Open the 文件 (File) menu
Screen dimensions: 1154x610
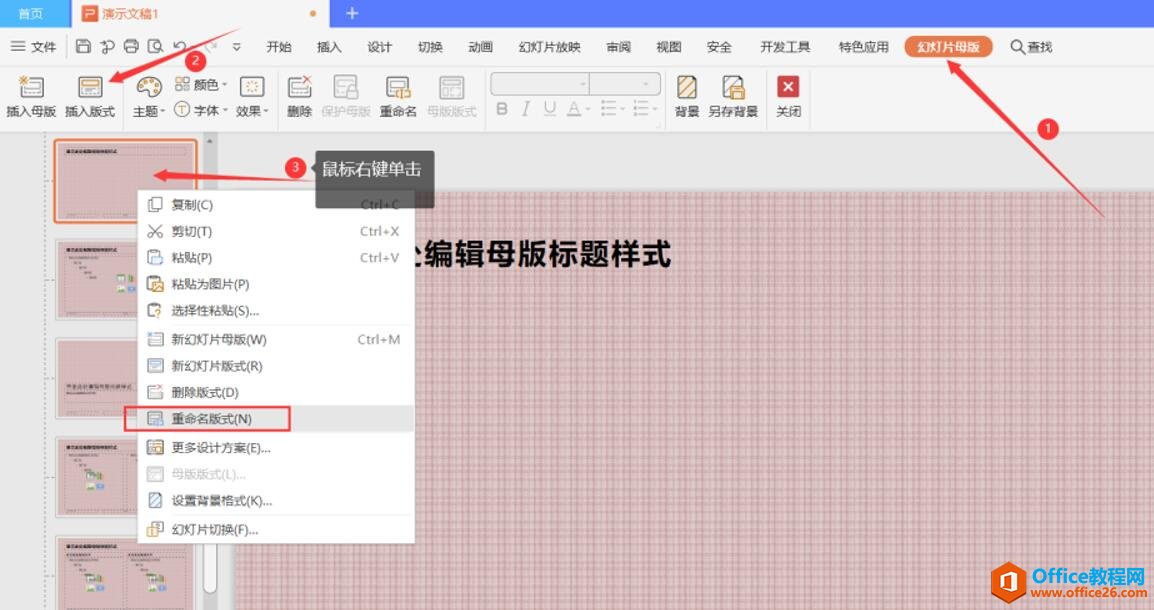(34, 47)
